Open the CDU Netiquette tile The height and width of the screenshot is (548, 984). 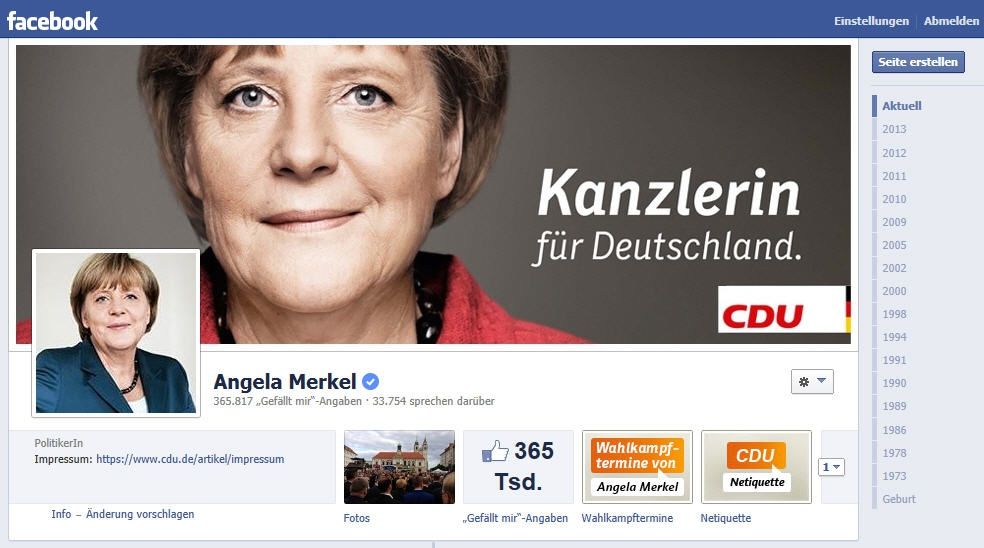pos(756,466)
